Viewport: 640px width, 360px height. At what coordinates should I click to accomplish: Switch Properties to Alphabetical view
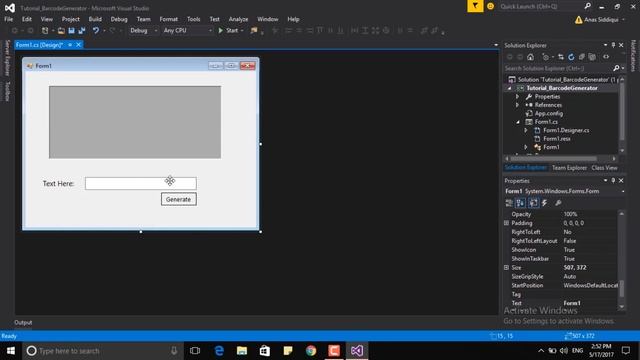(x=520, y=203)
